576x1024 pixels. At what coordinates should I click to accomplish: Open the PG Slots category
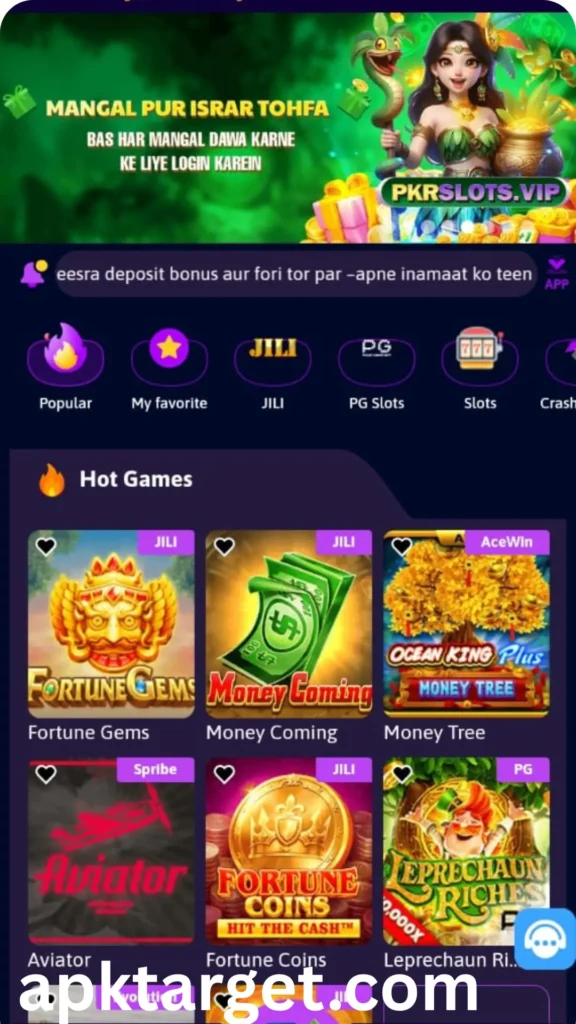(376, 359)
